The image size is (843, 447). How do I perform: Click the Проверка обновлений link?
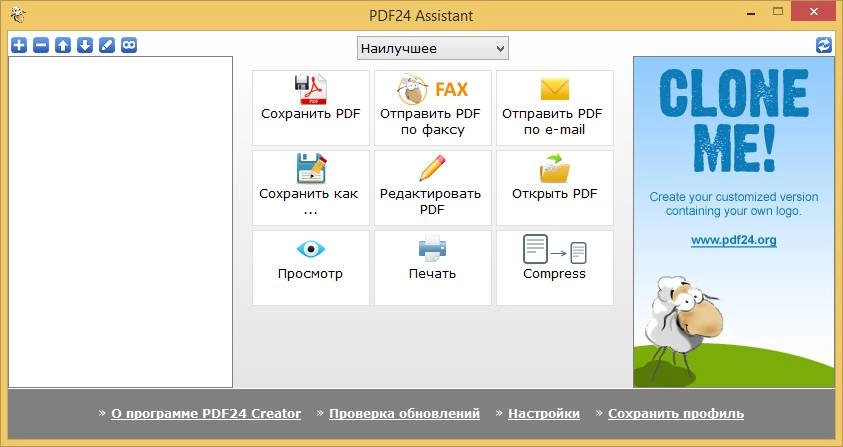pos(404,414)
